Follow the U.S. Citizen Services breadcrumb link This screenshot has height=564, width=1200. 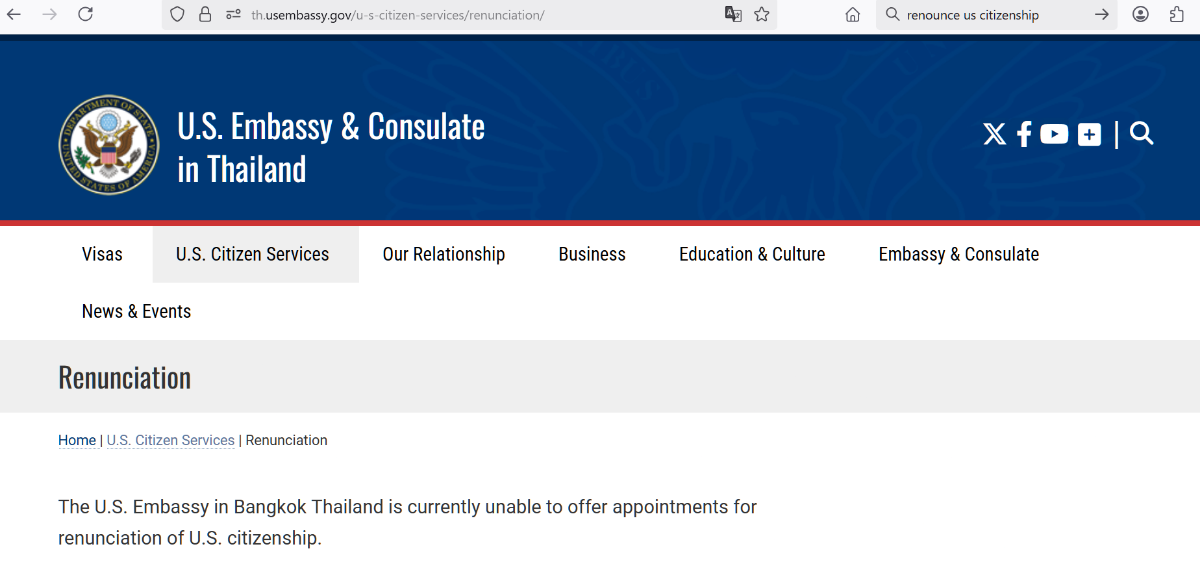pyautogui.click(x=171, y=440)
